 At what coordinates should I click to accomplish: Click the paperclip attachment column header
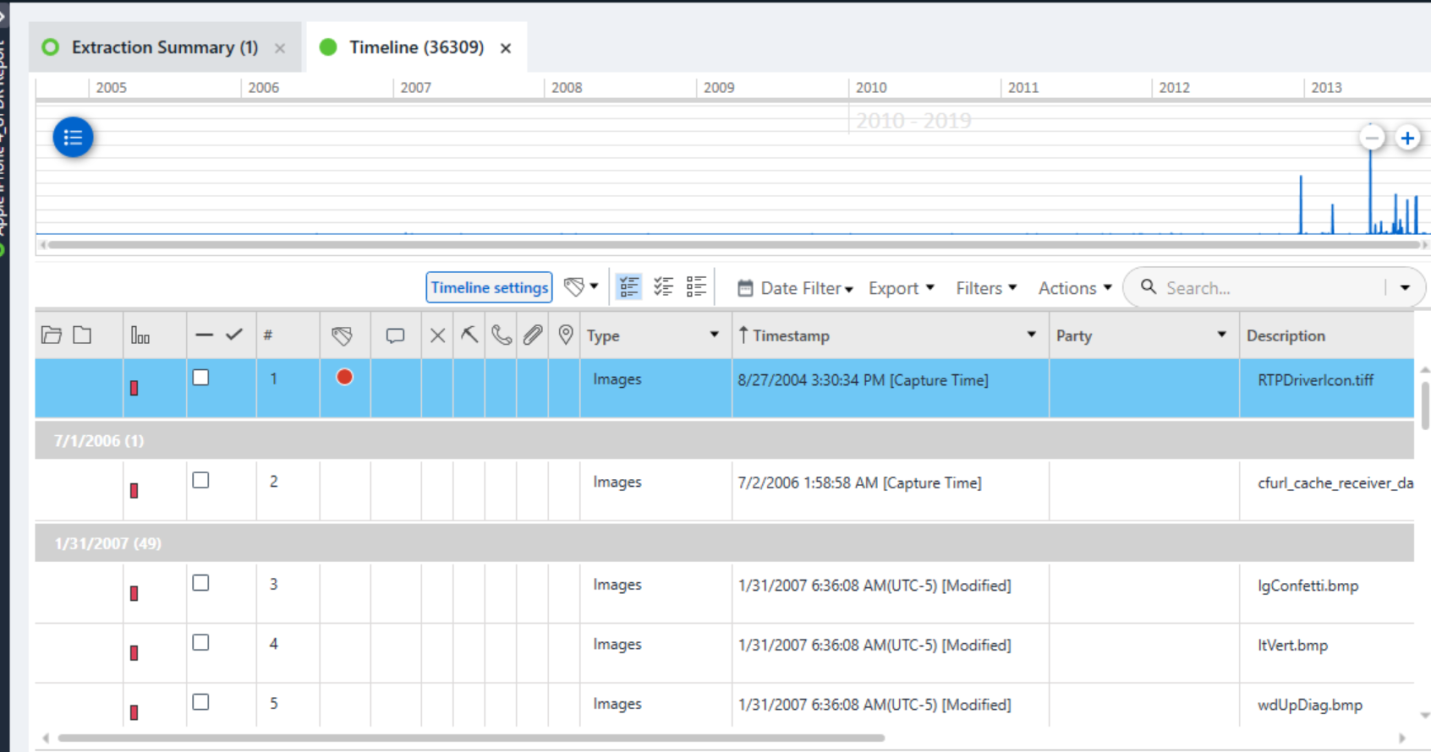tap(533, 335)
